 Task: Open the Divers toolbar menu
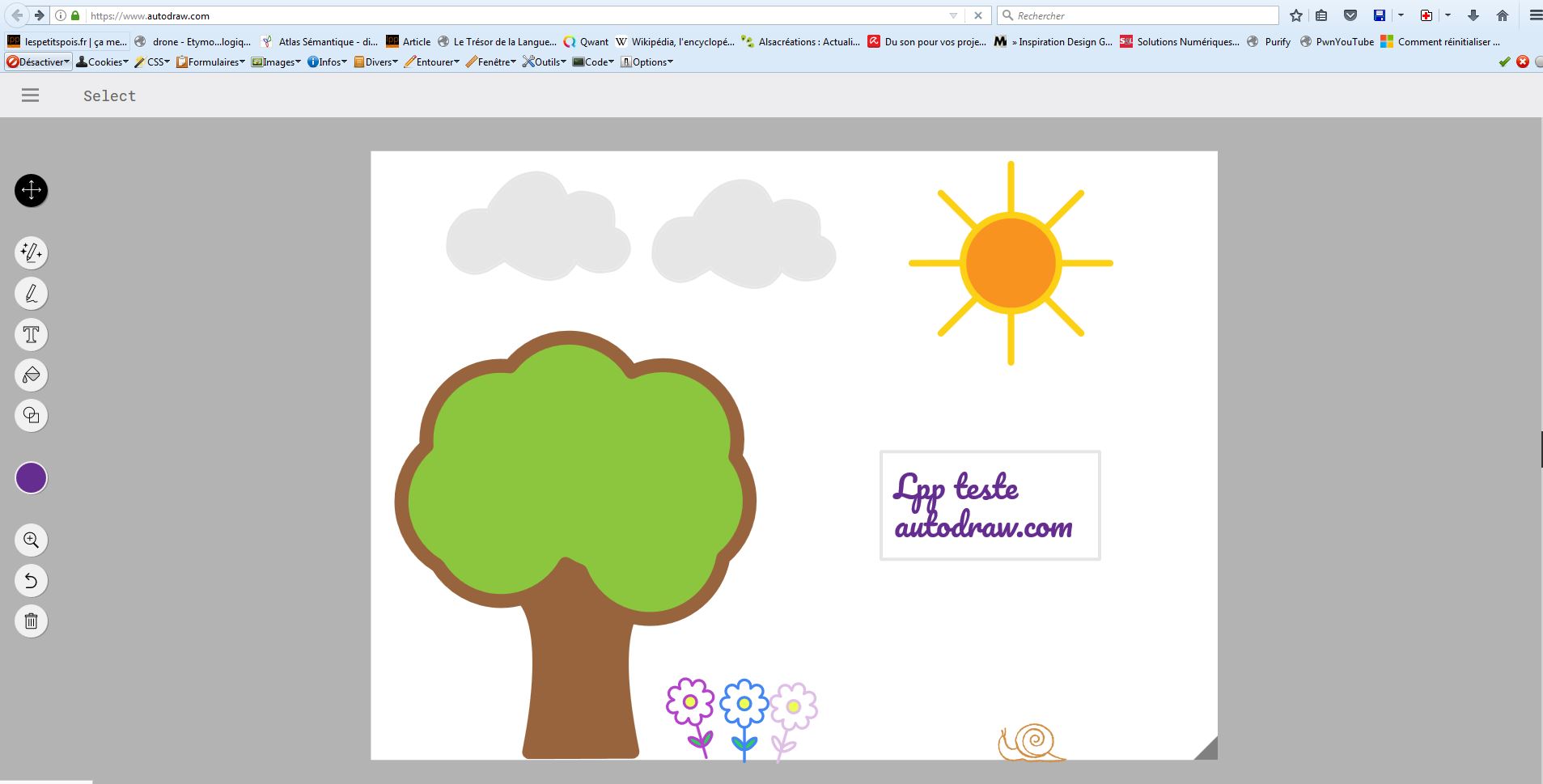(x=375, y=61)
